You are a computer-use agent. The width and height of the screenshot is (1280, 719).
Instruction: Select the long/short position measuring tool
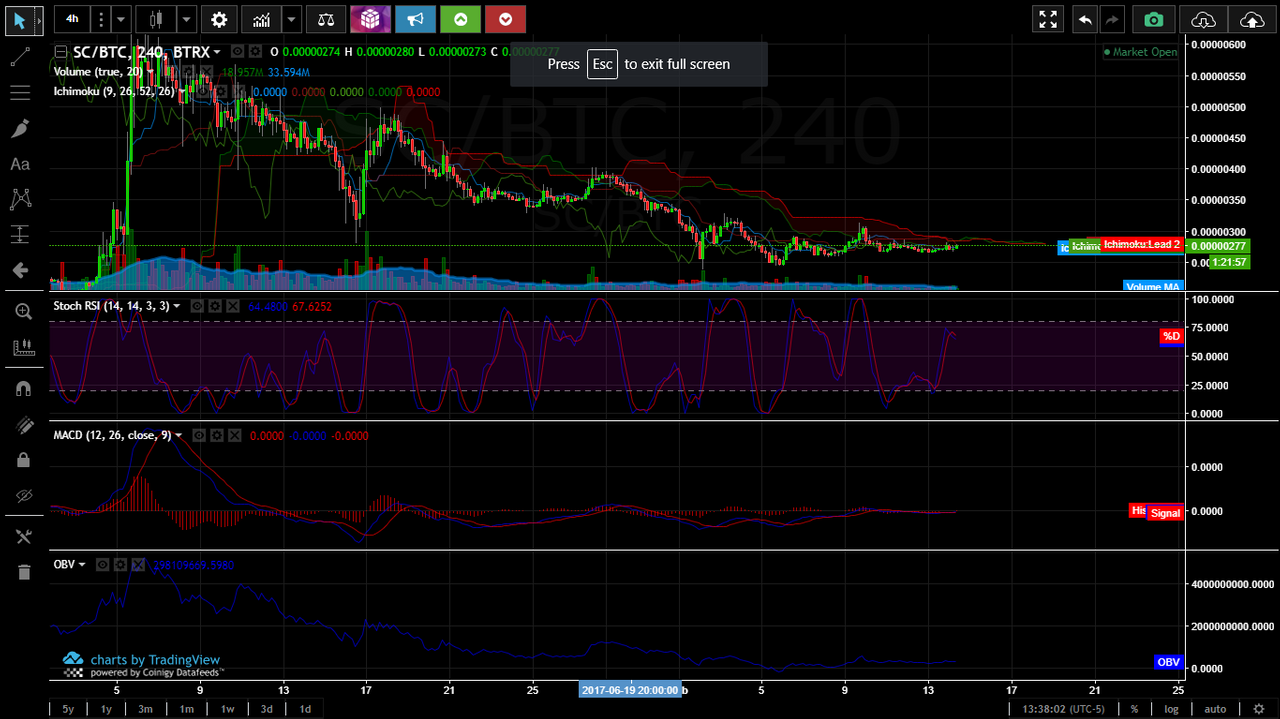tap(20, 234)
